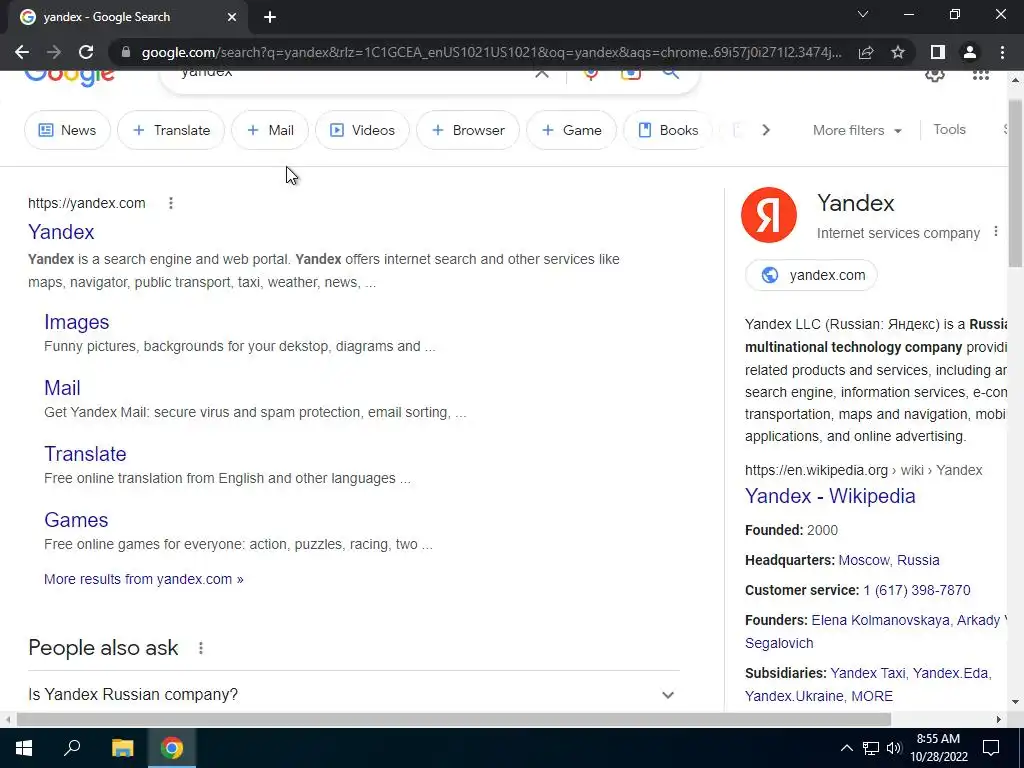This screenshot has height=768, width=1024.
Task: Select the News filter tab
Action: [67, 130]
